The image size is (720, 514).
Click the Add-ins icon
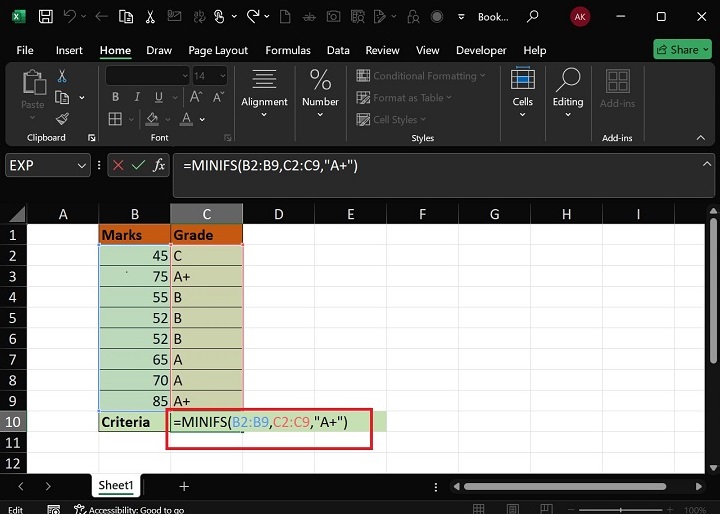pyautogui.click(x=617, y=81)
